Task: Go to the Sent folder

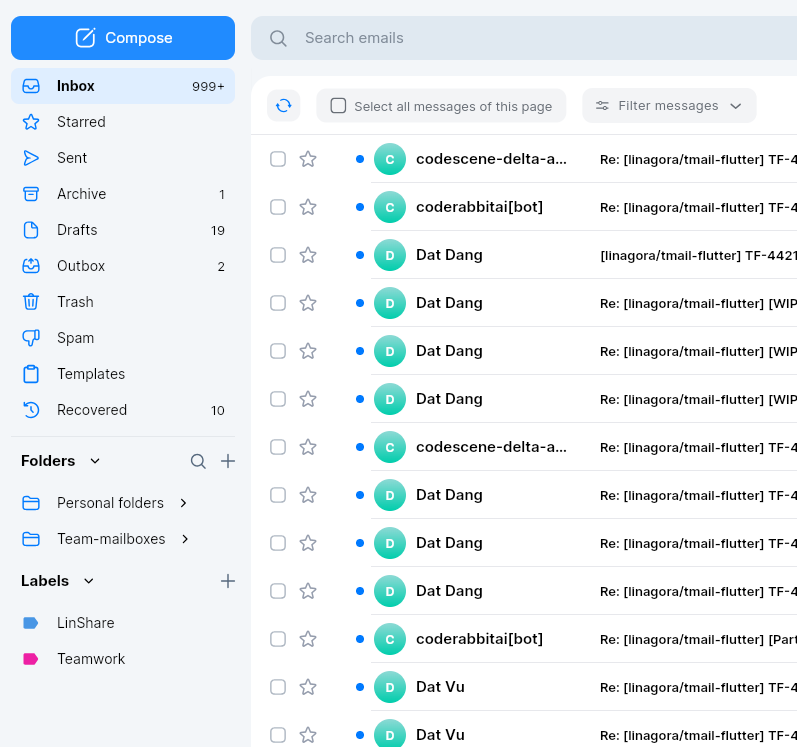Action: click(x=122, y=158)
